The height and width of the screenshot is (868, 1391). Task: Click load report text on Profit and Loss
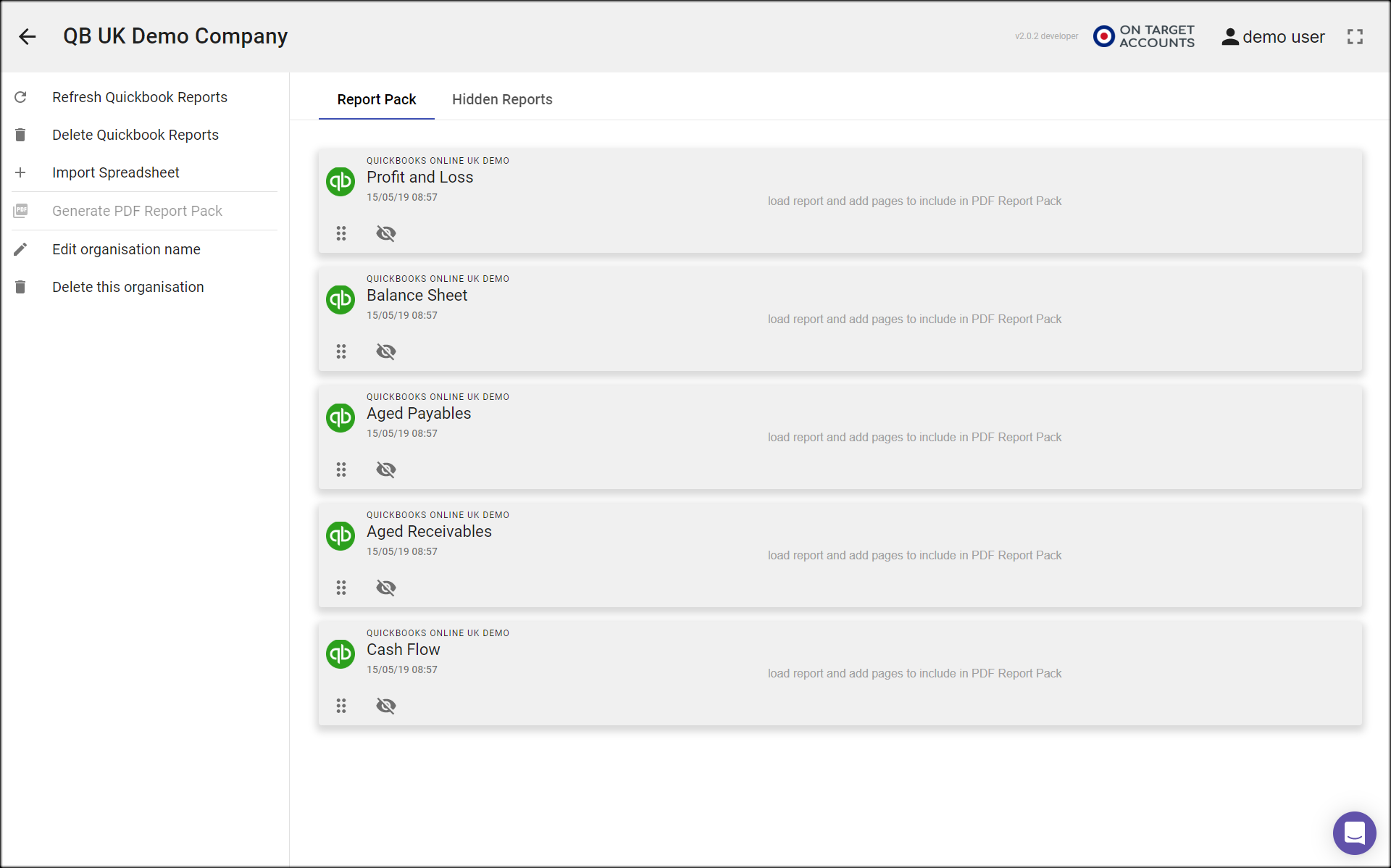(x=914, y=201)
